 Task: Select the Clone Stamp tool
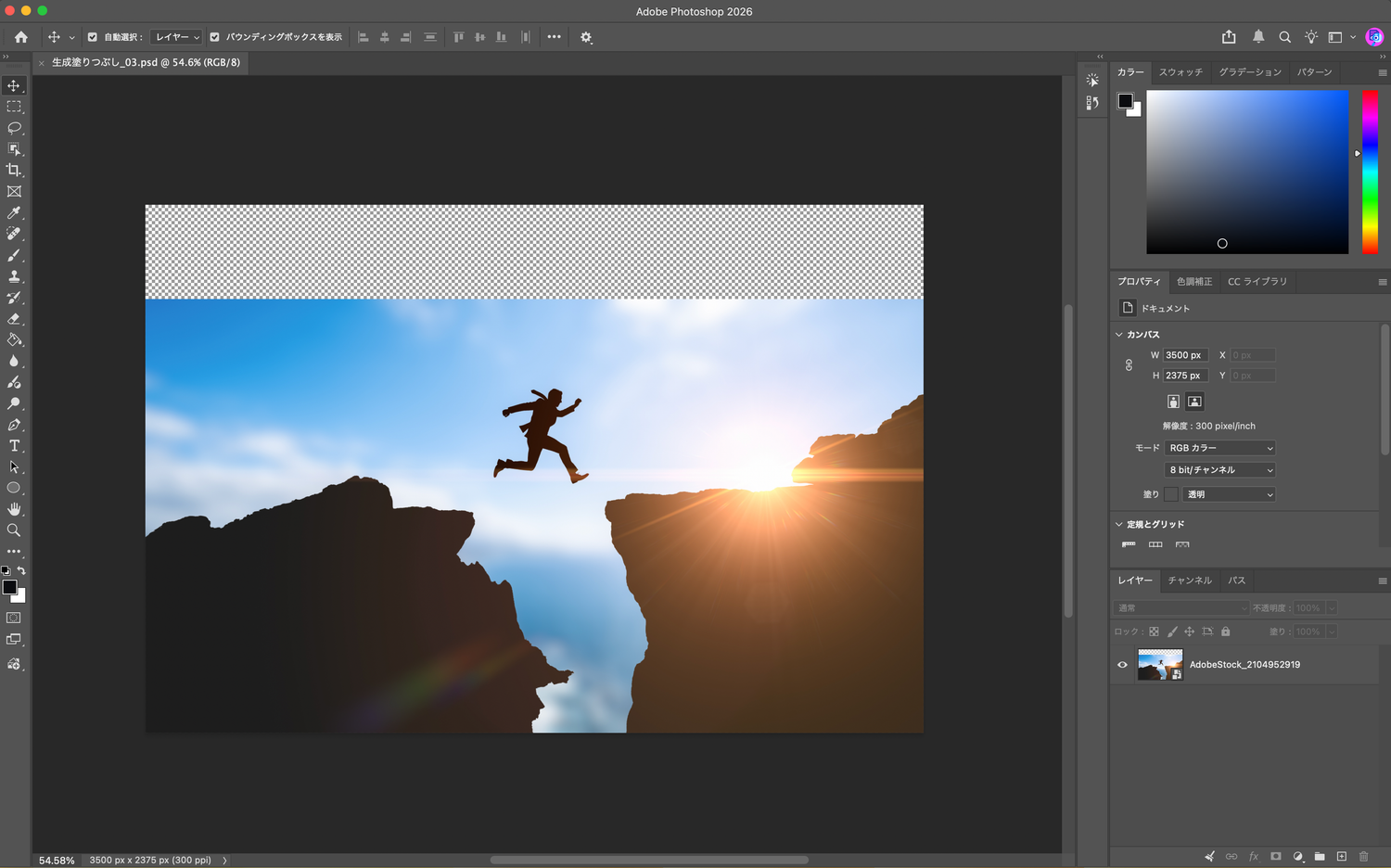(x=14, y=276)
